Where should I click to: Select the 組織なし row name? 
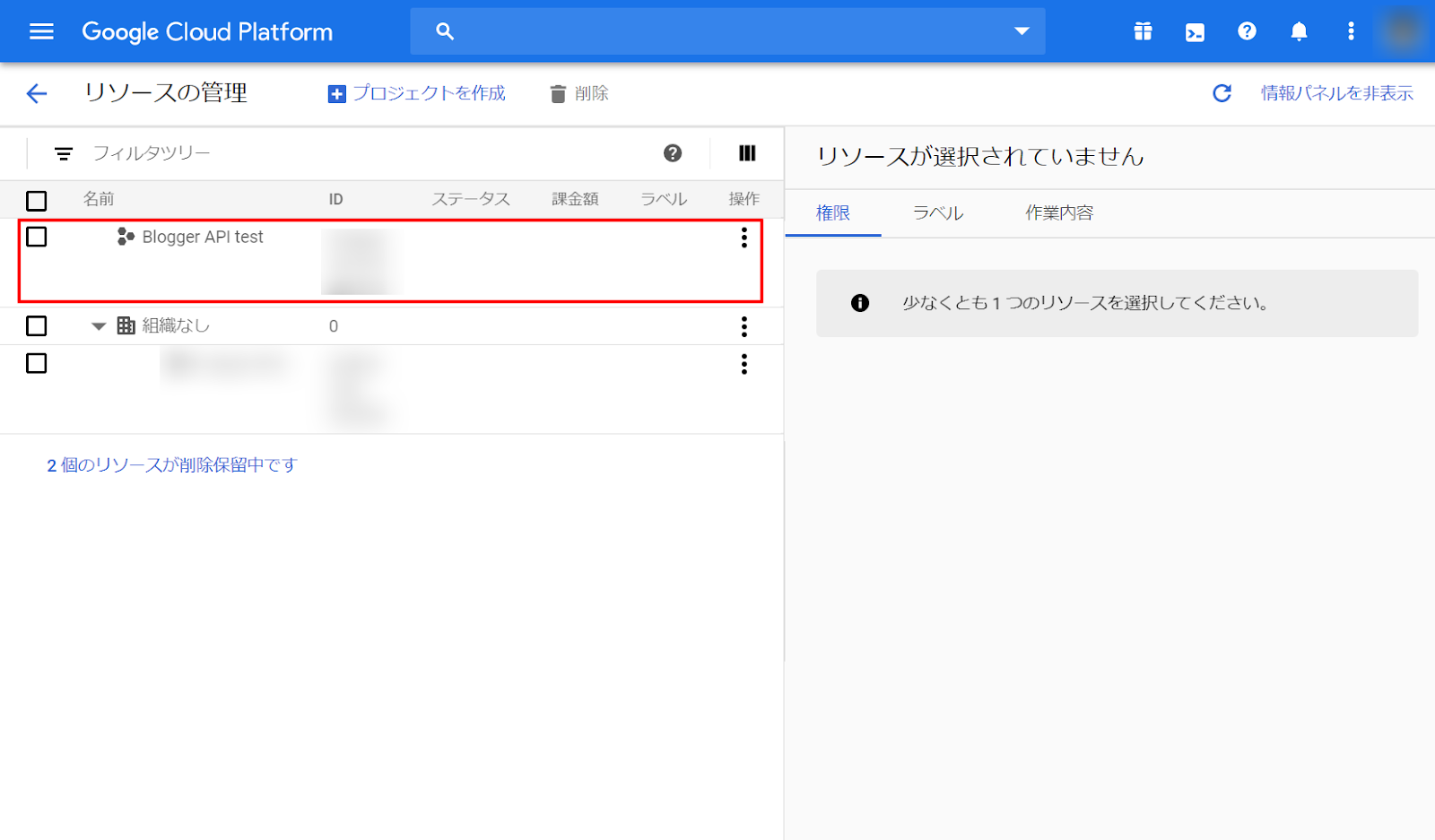[176, 325]
